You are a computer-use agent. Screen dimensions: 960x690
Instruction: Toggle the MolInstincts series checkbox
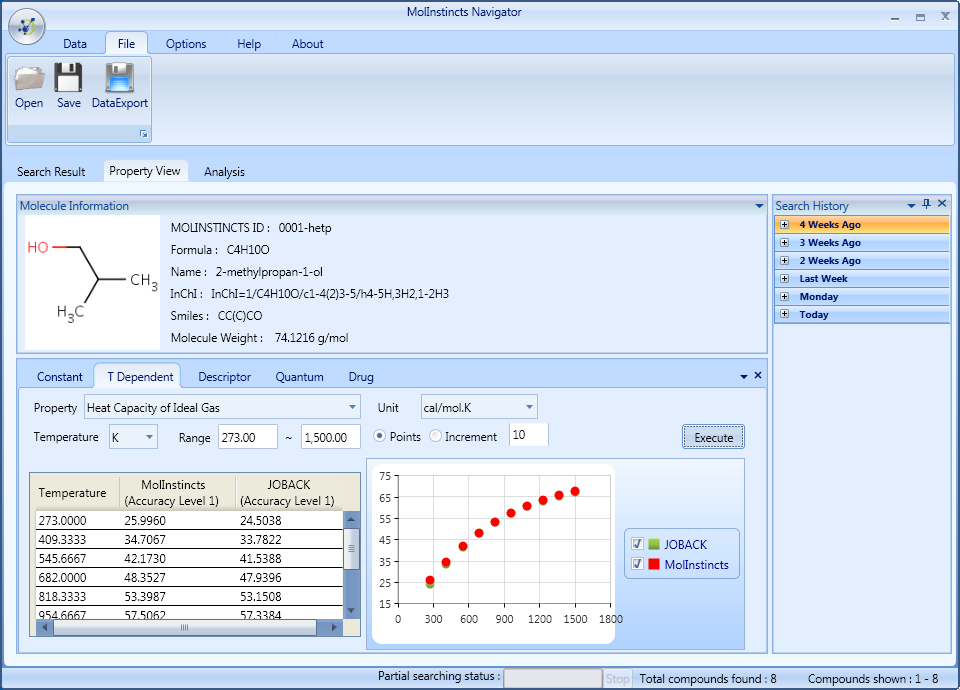click(x=637, y=564)
